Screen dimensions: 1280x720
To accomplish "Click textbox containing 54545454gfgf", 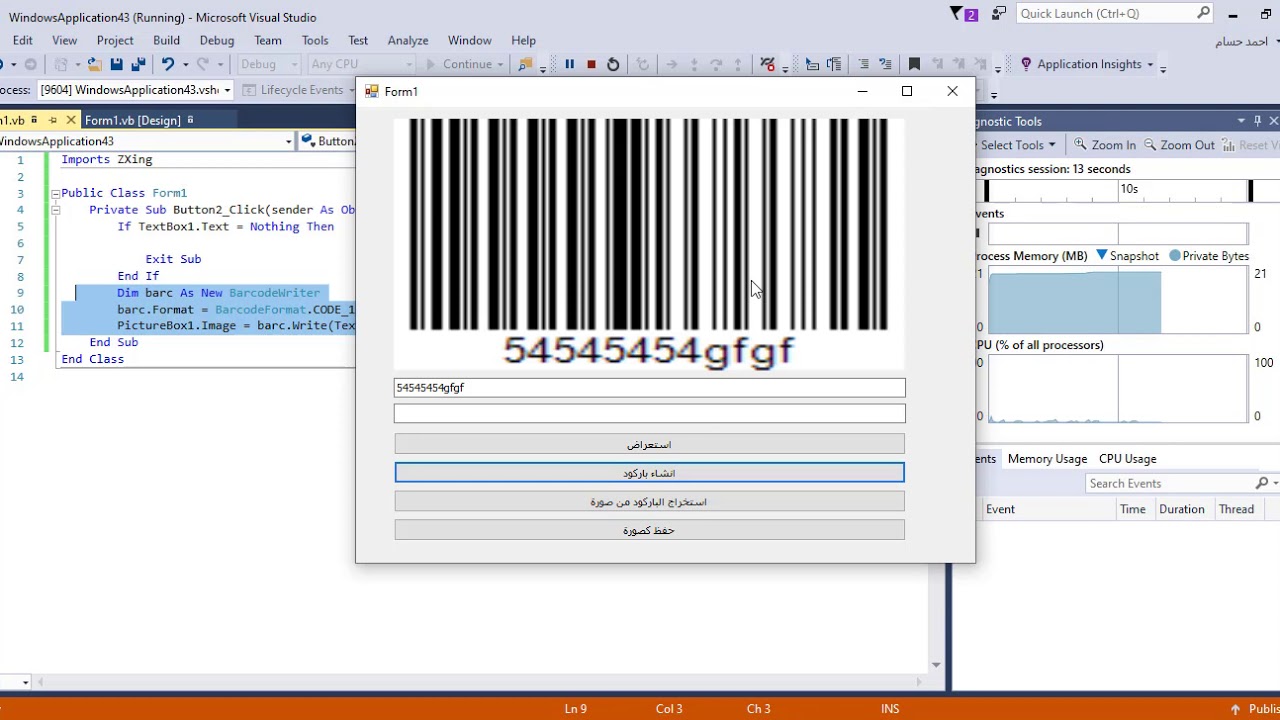I will point(649,388).
